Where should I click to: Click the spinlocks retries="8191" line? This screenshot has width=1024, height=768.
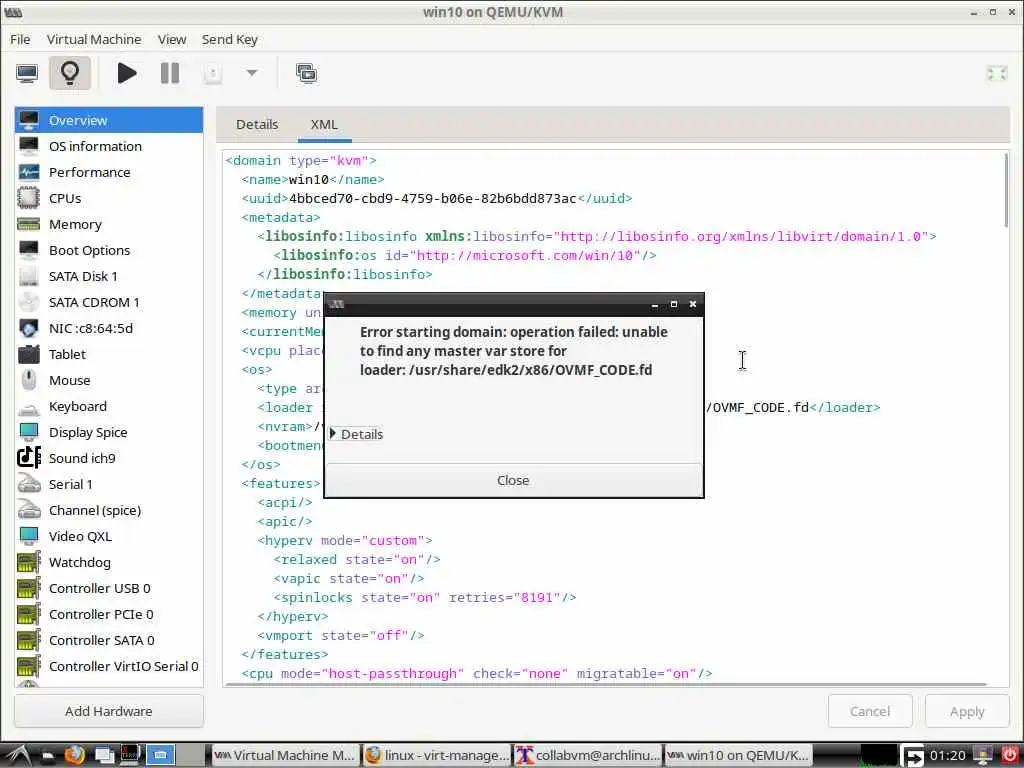point(424,598)
